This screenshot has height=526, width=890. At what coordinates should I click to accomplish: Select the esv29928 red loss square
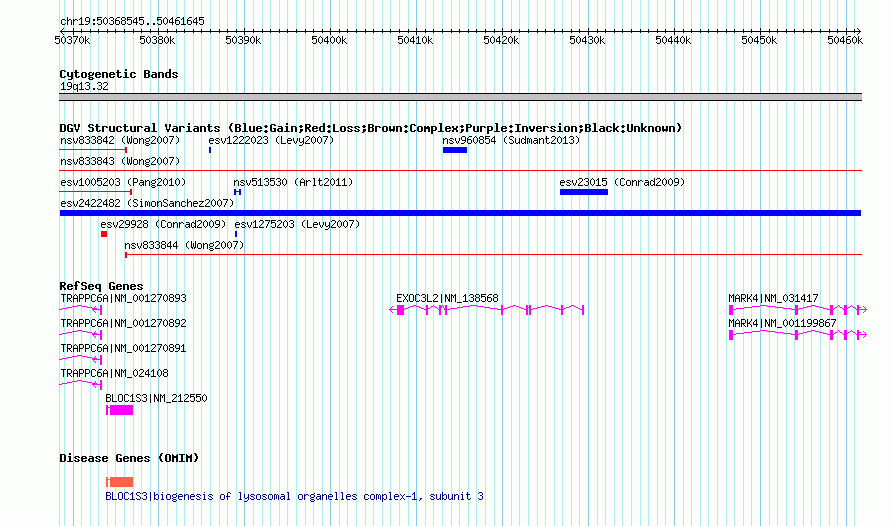pyautogui.click(x=104, y=234)
